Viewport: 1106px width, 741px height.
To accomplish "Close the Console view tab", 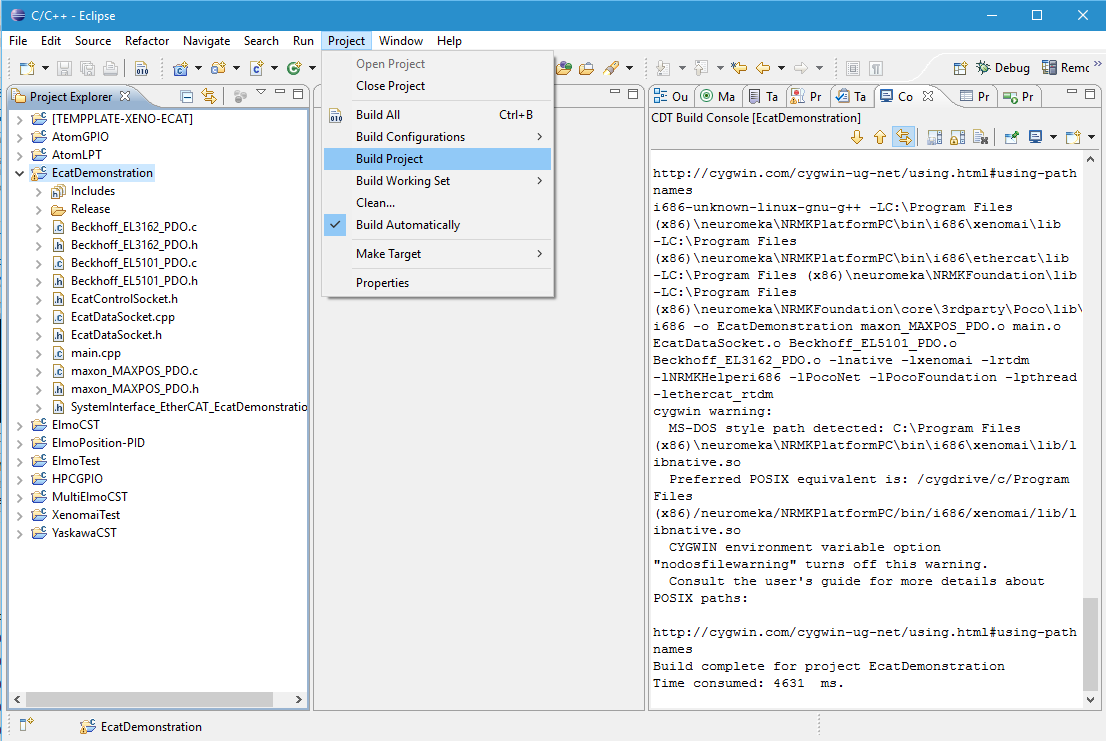I will tap(928, 96).
